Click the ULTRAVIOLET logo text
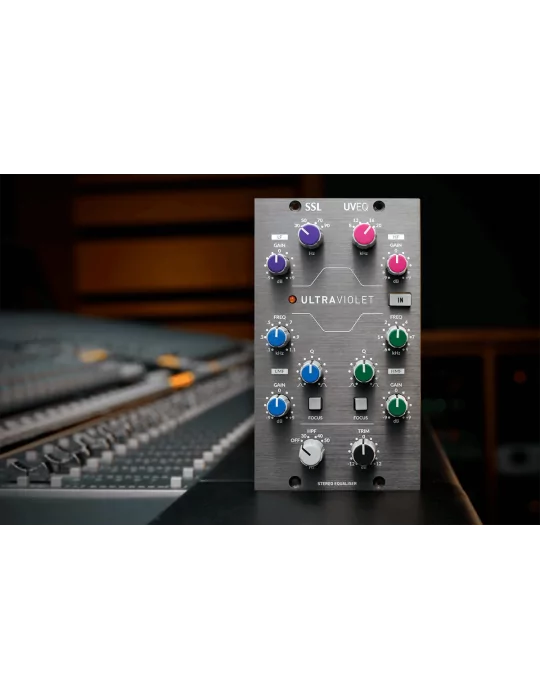 [x=337, y=300]
